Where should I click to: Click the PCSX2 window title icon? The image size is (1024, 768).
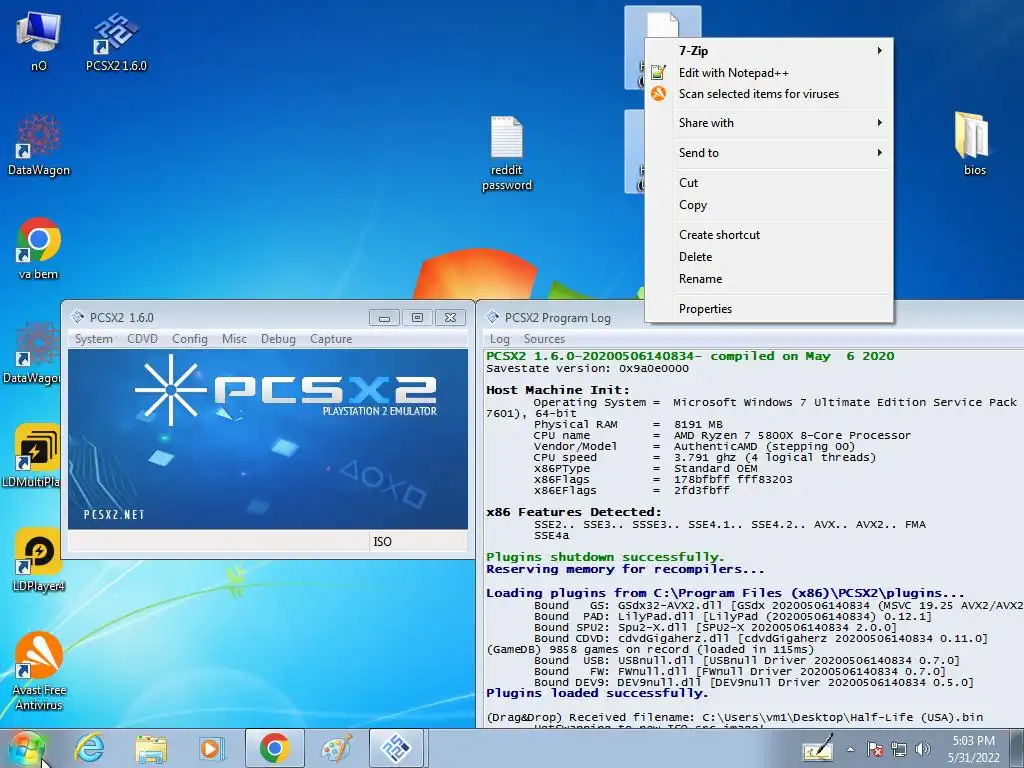coord(77,317)
